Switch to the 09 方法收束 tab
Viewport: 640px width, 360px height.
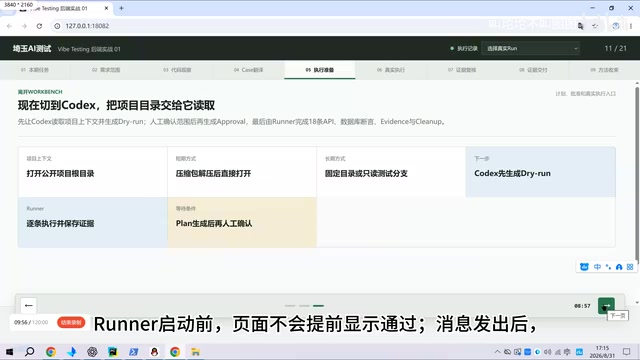pyautogui.click(x=604, y=70)
